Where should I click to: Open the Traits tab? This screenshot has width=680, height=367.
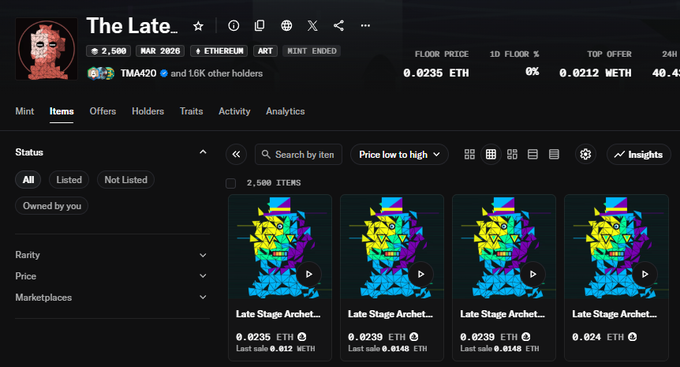191,111
